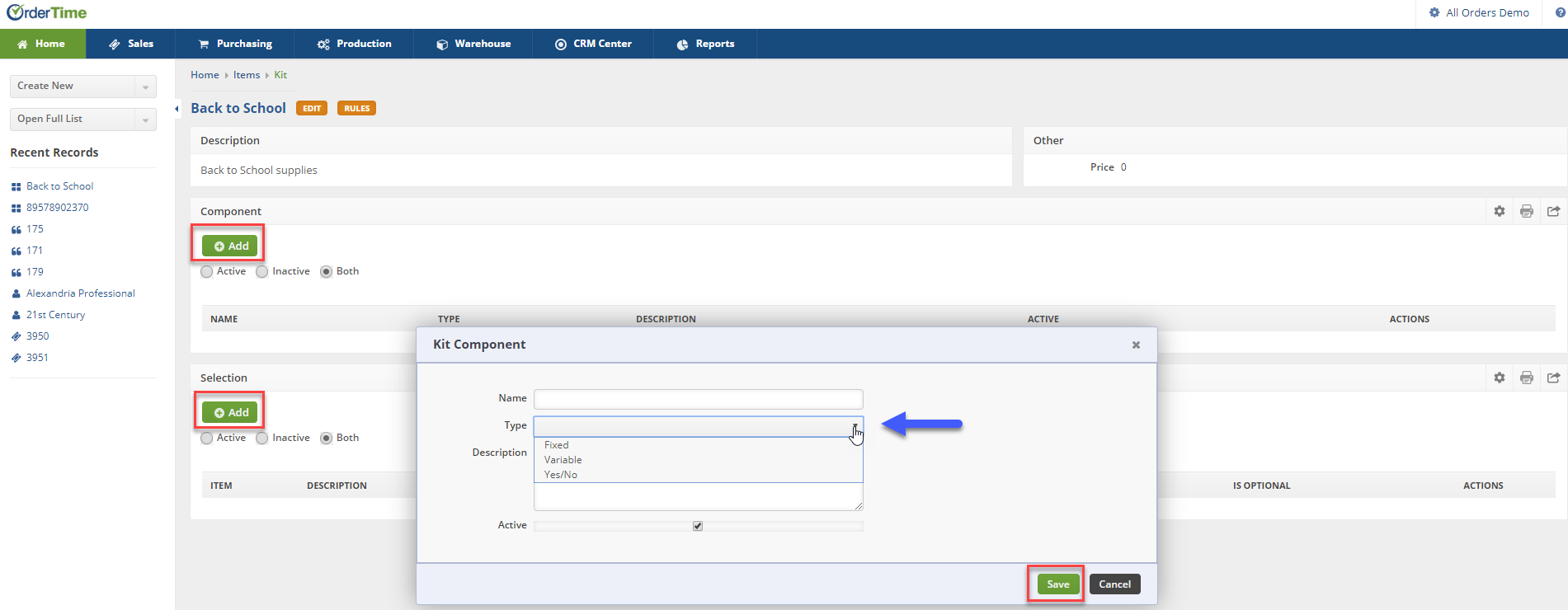Sort by NAME column header
This screenshot has width=1568, height=610.
click(224, 319)
